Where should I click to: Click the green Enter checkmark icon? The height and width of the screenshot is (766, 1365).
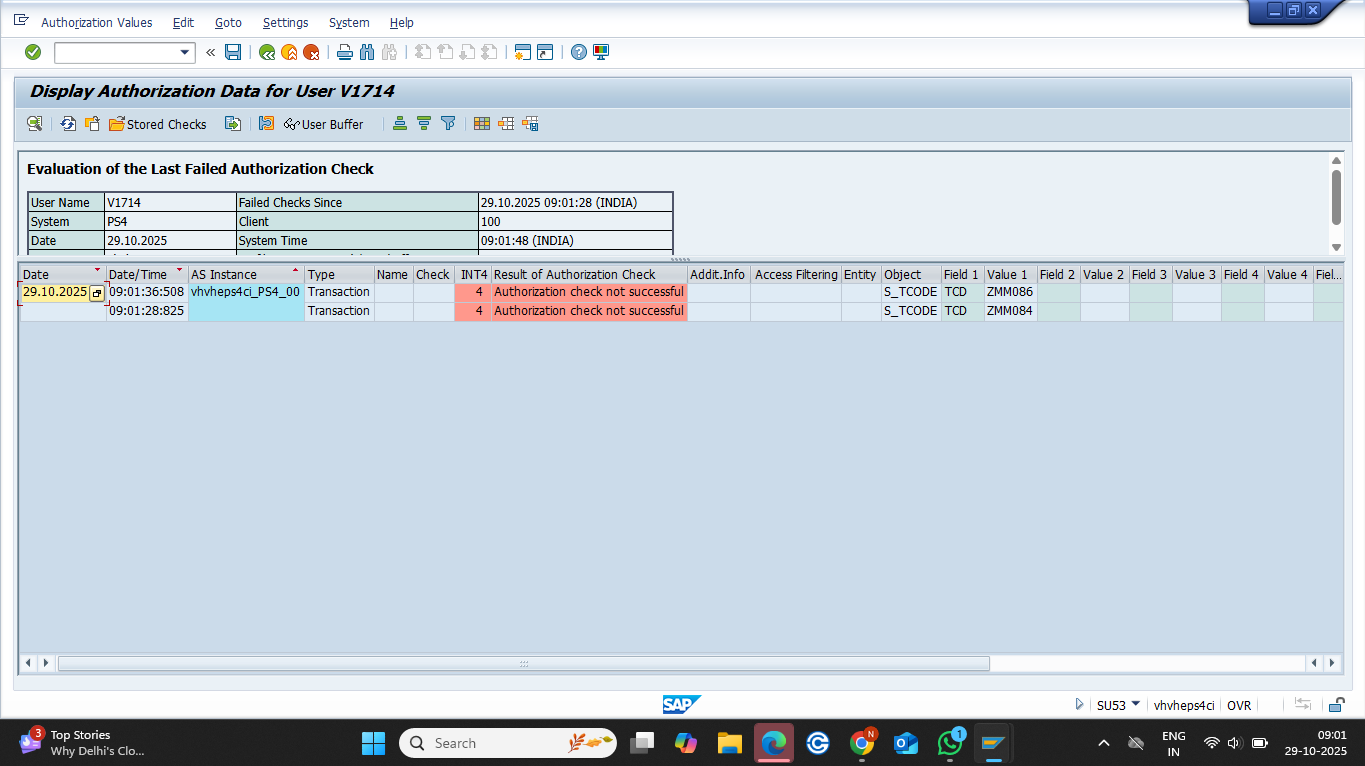coord(33,52)
